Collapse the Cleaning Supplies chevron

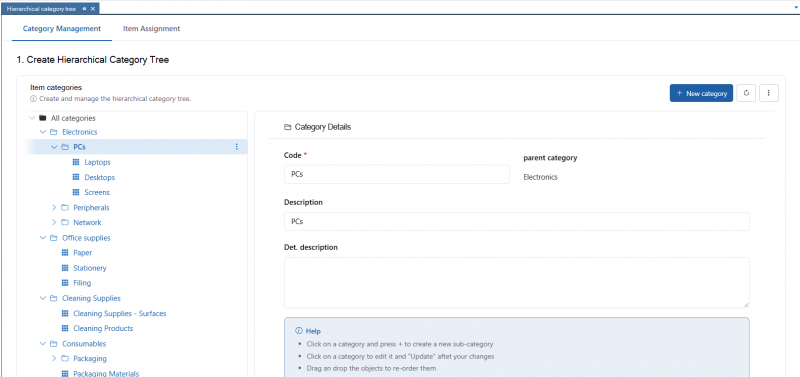pos(43,298)
